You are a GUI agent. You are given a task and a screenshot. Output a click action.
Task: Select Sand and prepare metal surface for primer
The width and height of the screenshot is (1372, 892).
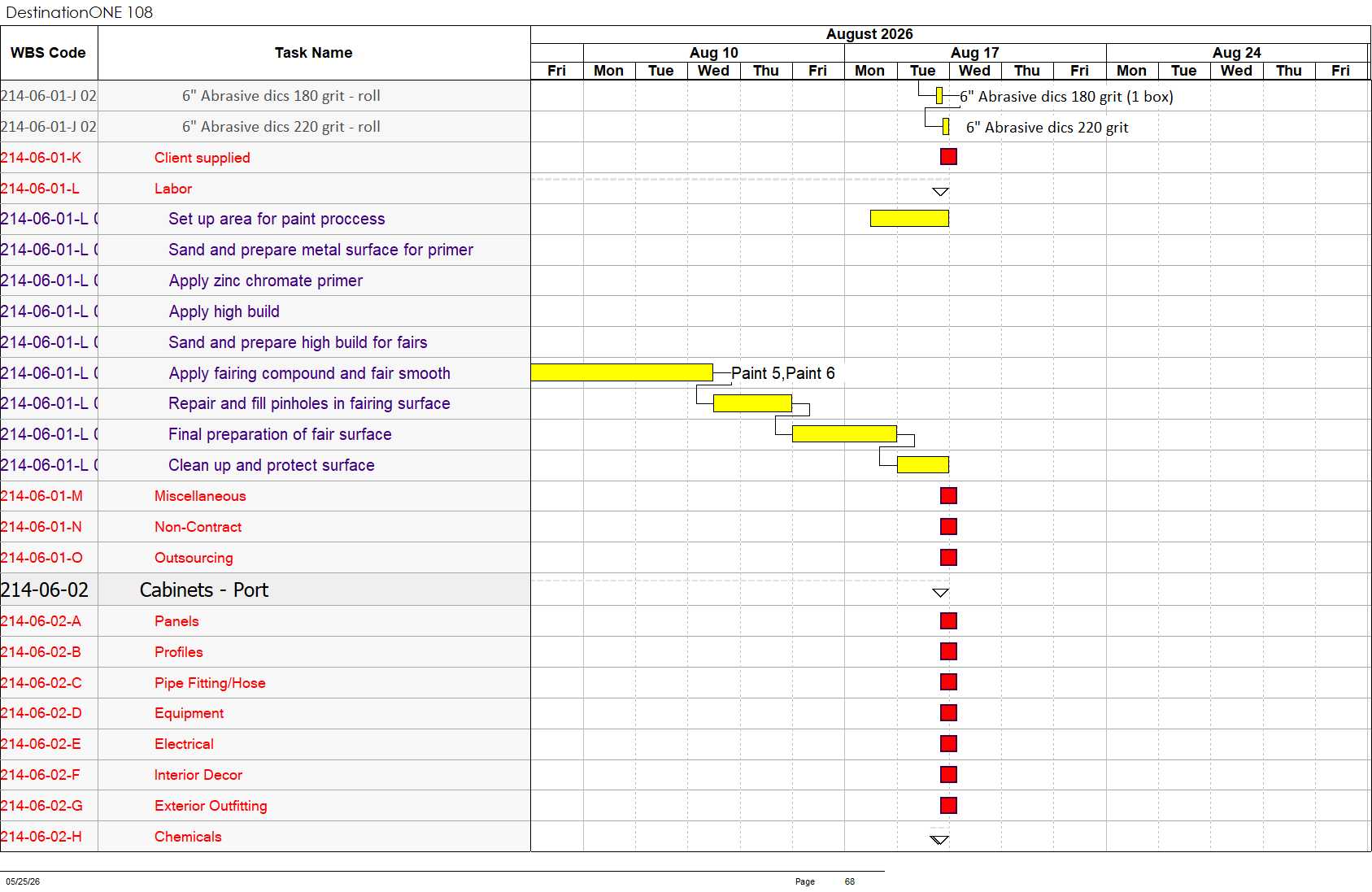click(x=320, y=250)
